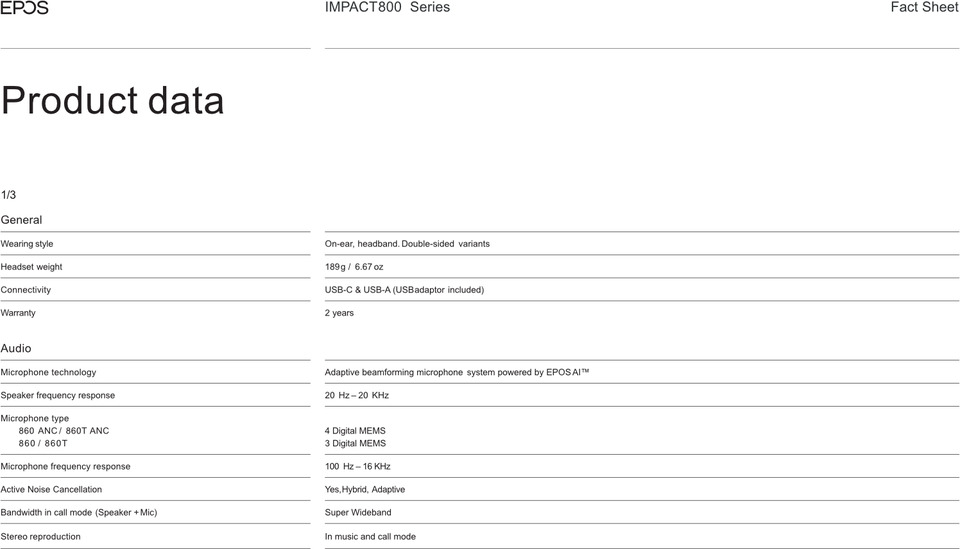Click the 4 Digital MEMS value
The height and width of the screenshot is (549, 960).
355,431
